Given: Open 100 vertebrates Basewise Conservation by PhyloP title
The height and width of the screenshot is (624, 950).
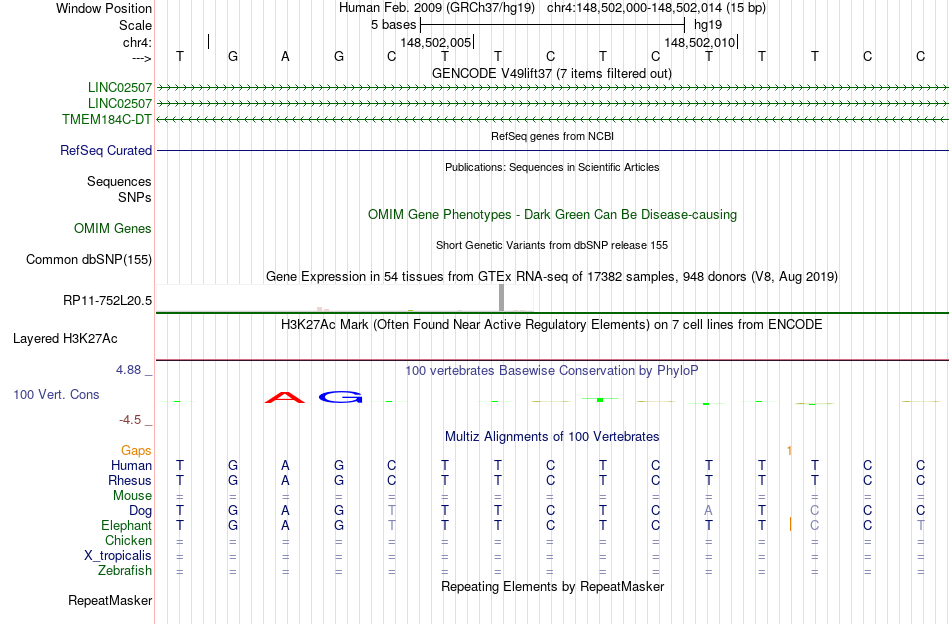Looking at the screenshot, I should tap(551, 371).
